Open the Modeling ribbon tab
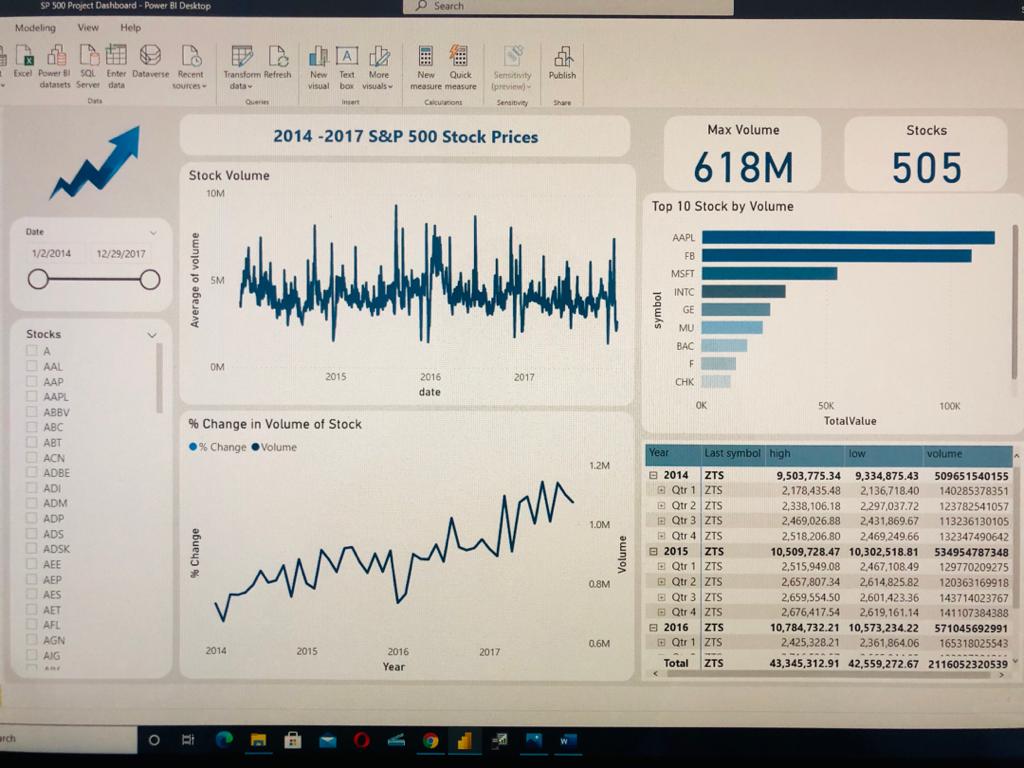 point(35,28)
